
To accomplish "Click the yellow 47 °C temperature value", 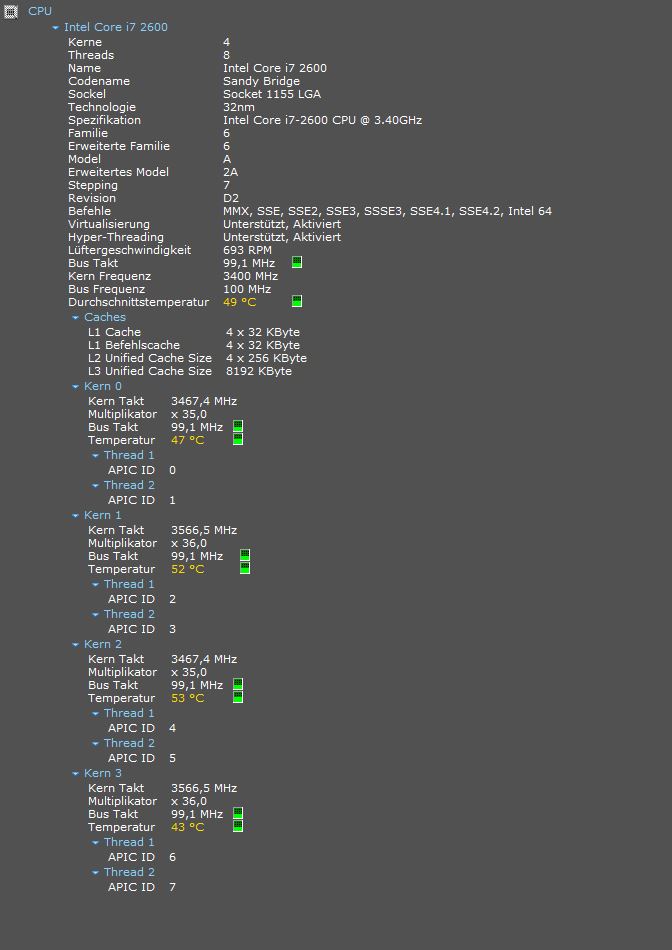I will pos(187,440).
